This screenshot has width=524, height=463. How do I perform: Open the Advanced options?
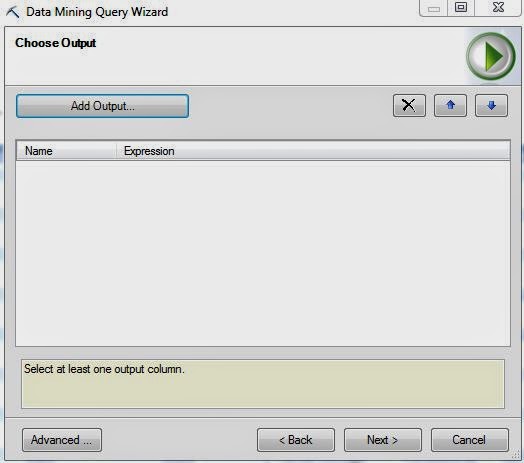tap(62, 440)
